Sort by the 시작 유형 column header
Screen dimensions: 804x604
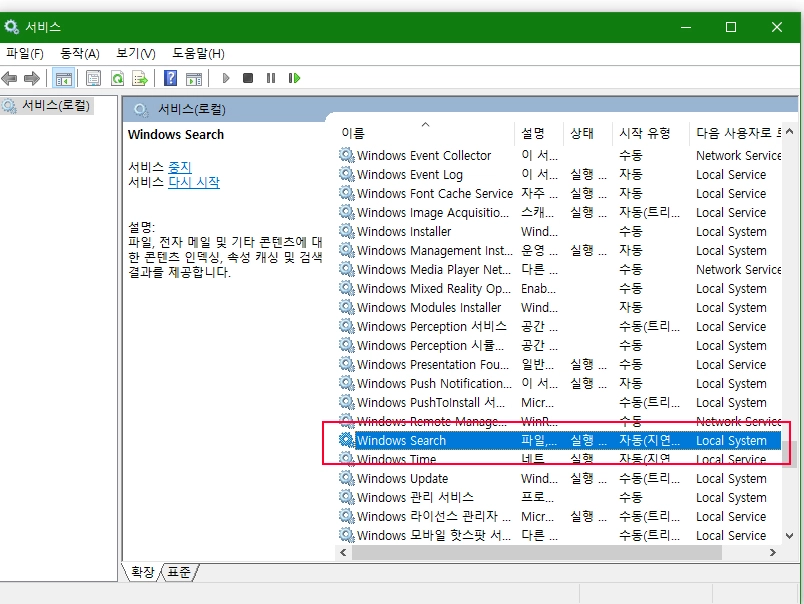tap(650, 133)
